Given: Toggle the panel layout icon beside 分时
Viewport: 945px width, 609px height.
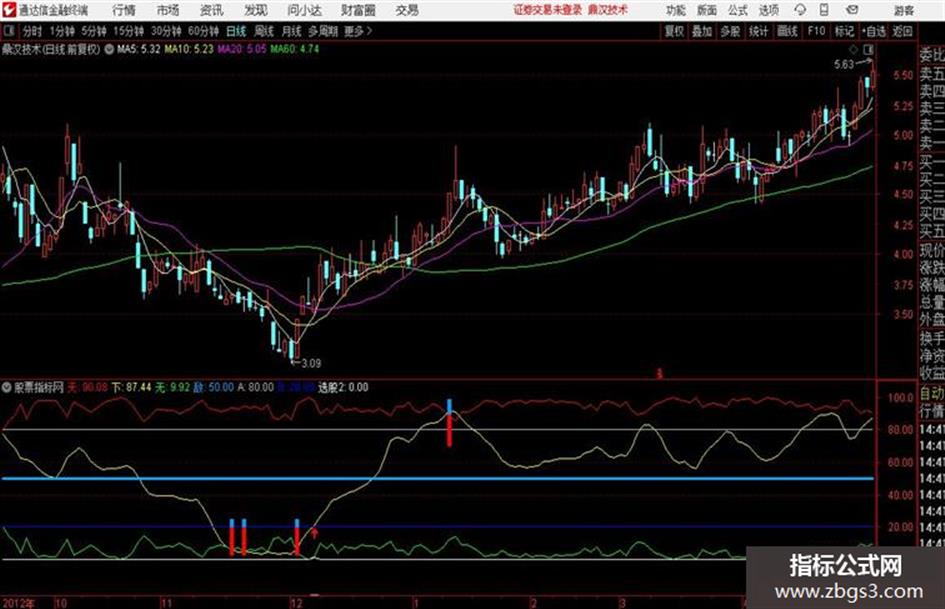Looking at the screenshot, I should pos(8,31).
